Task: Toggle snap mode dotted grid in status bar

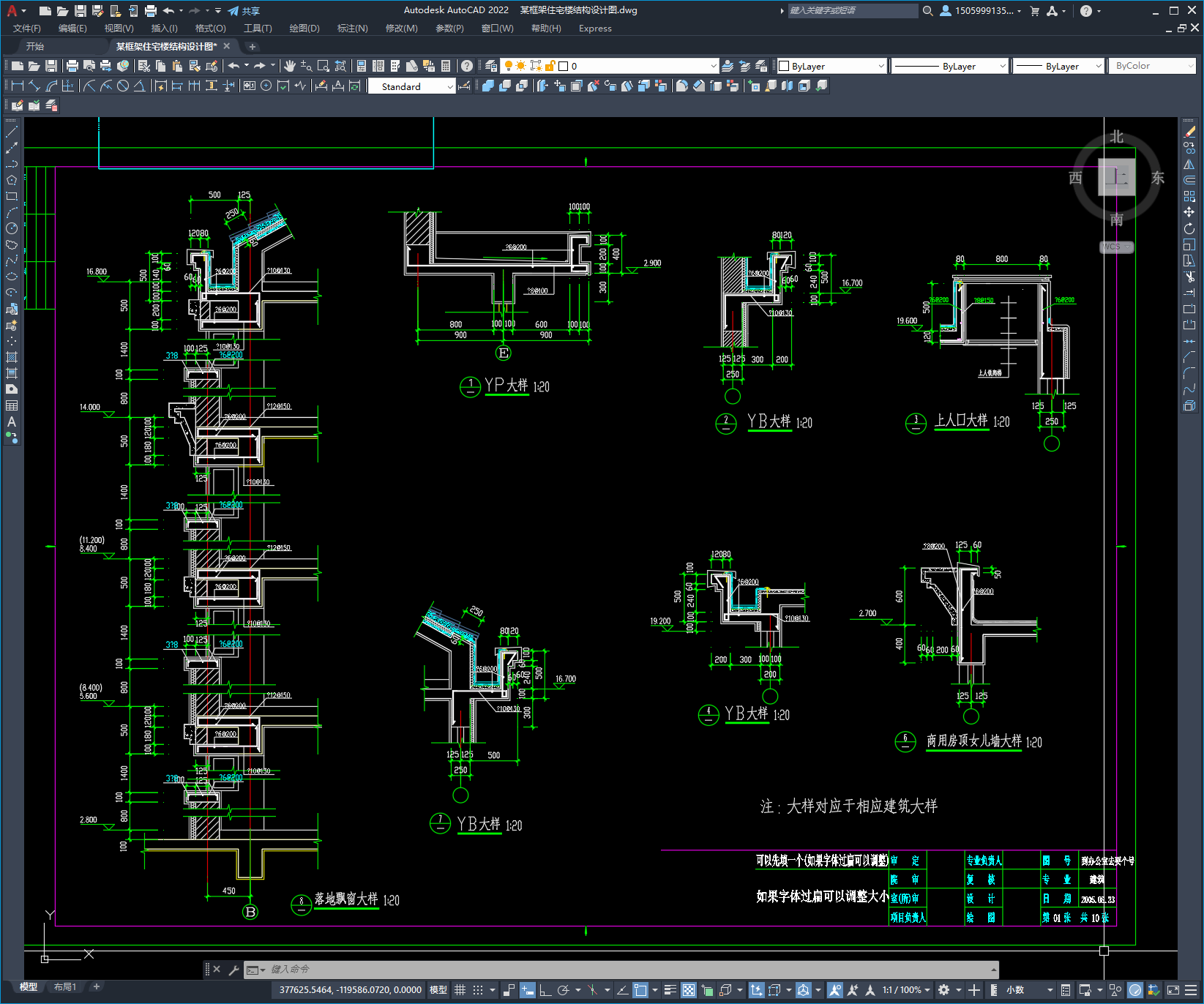Action: [x=478, y=990]
